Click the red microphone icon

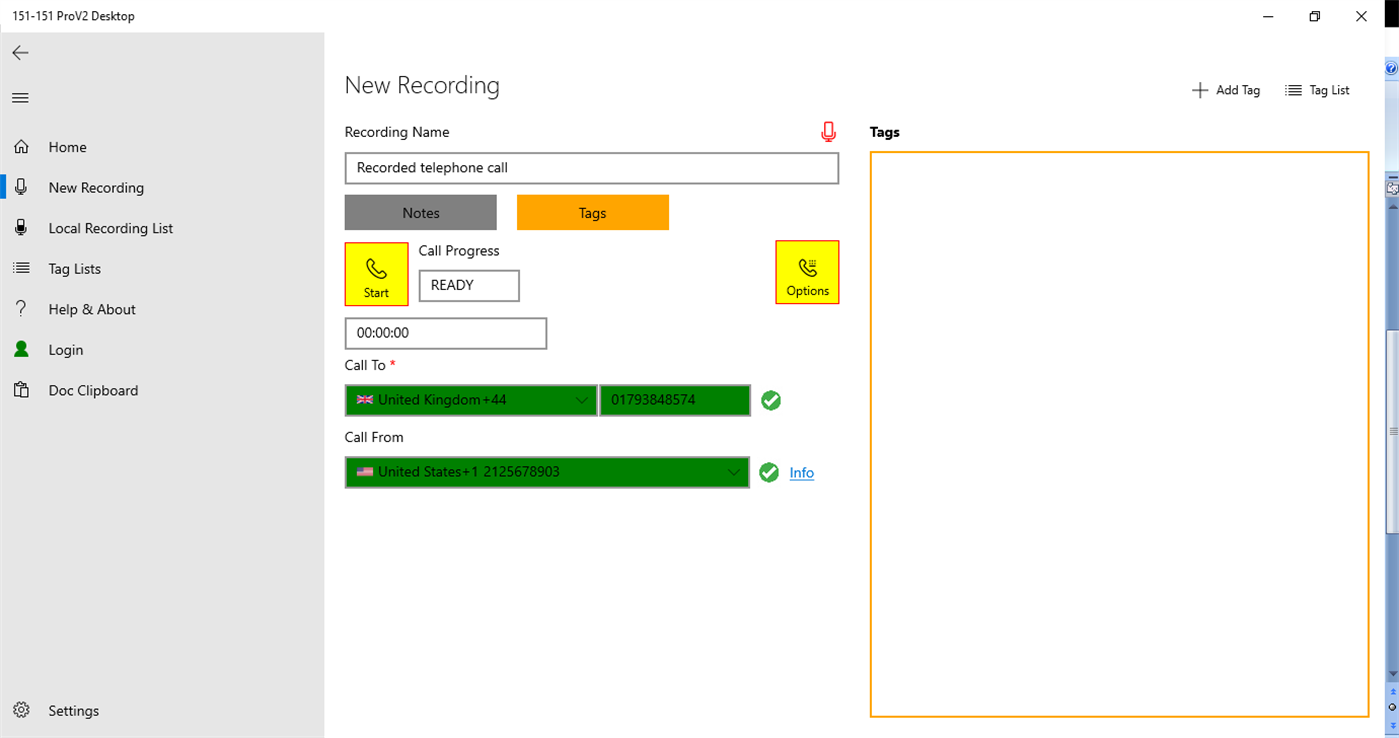pos(827,130)
